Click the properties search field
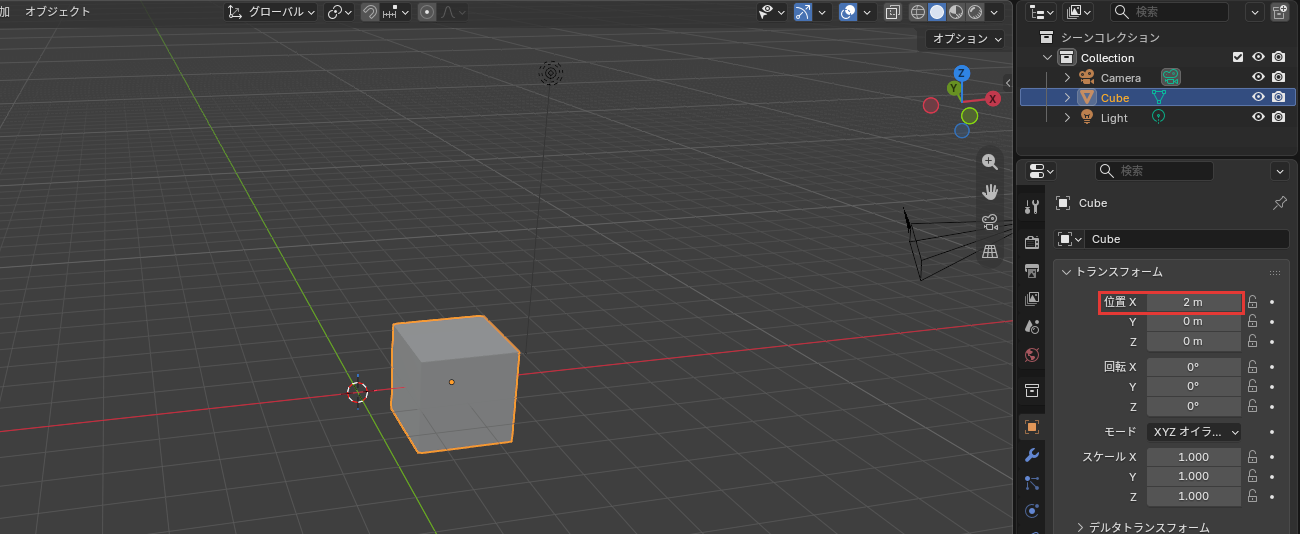 pos(1154,171)
